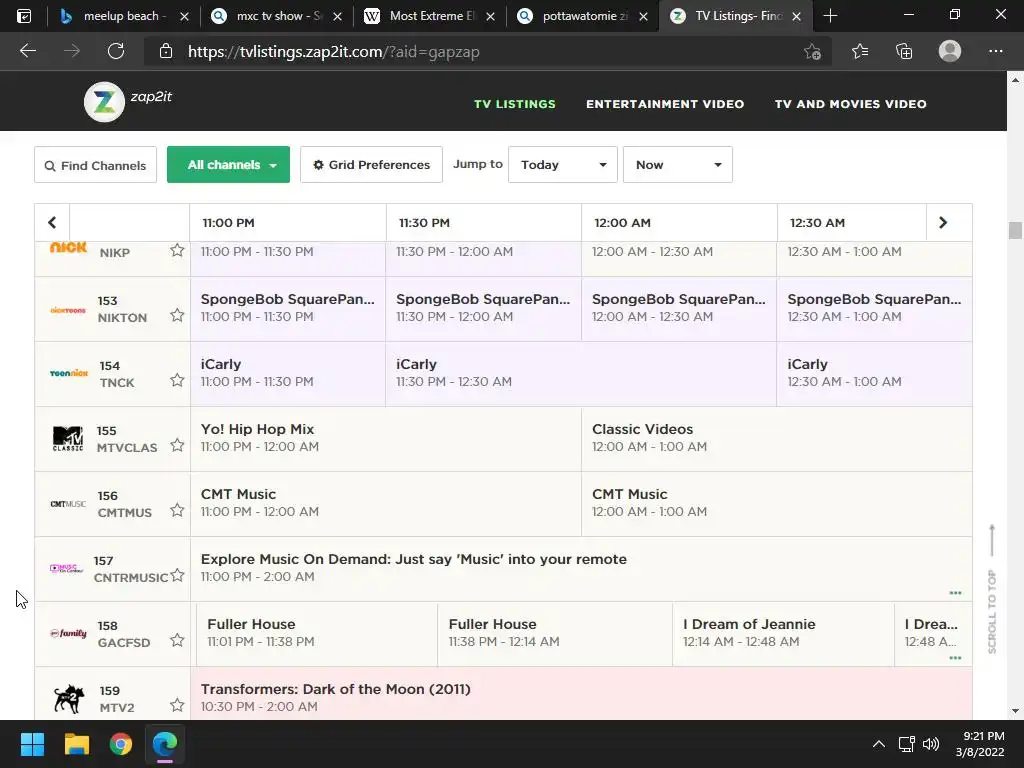Click the Nicktoons channel logo
1024x768 pixels.
[x=68, y=310]
